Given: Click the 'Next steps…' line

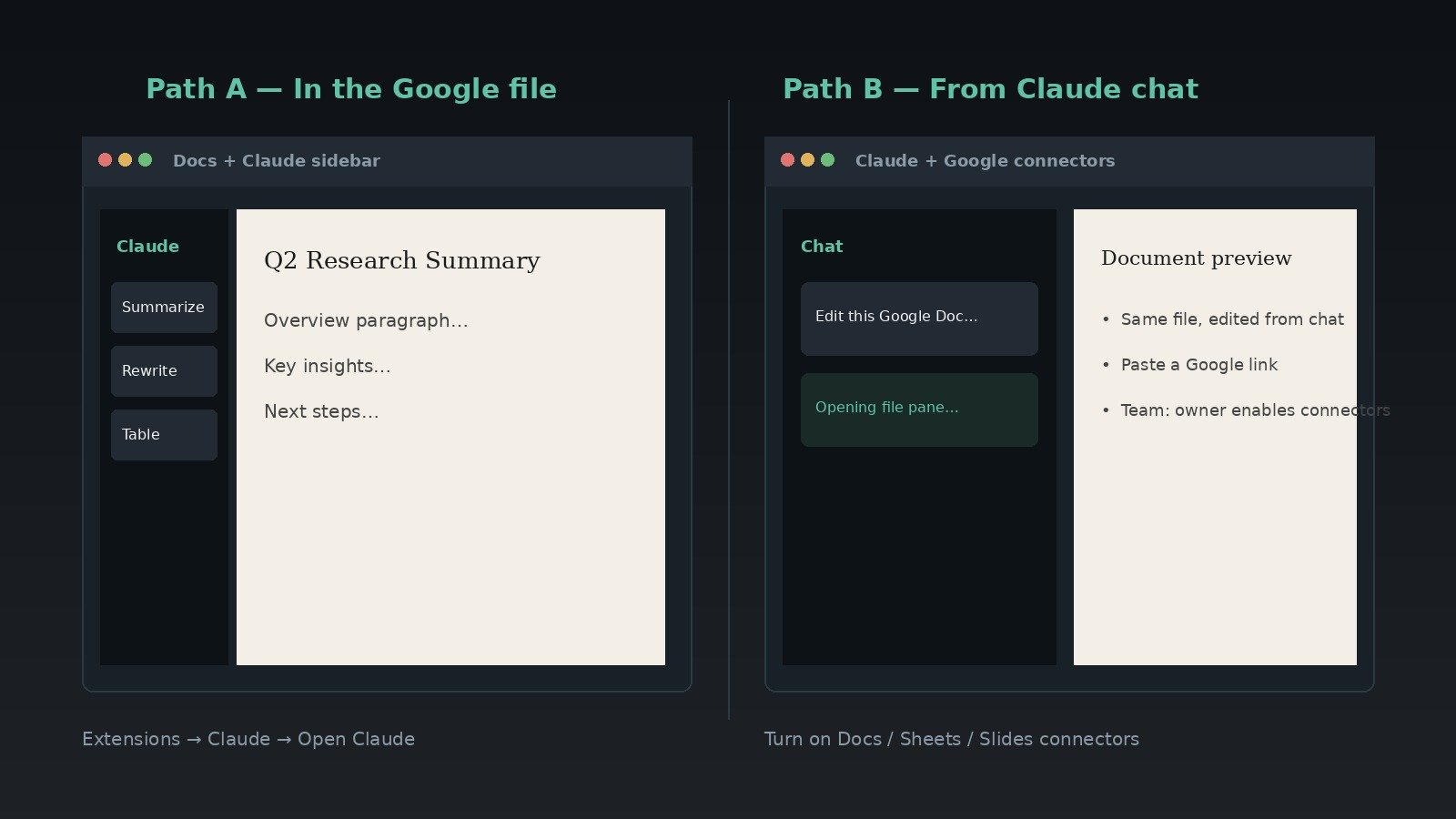Looking at the screenshot, I should (x=321, y=411).
